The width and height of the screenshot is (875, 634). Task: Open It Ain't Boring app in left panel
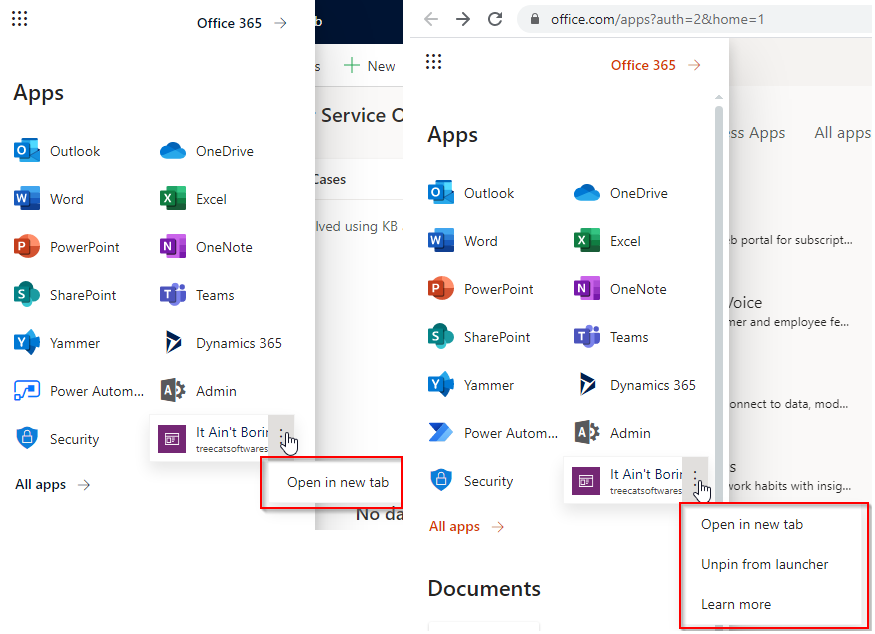(211, 439)
